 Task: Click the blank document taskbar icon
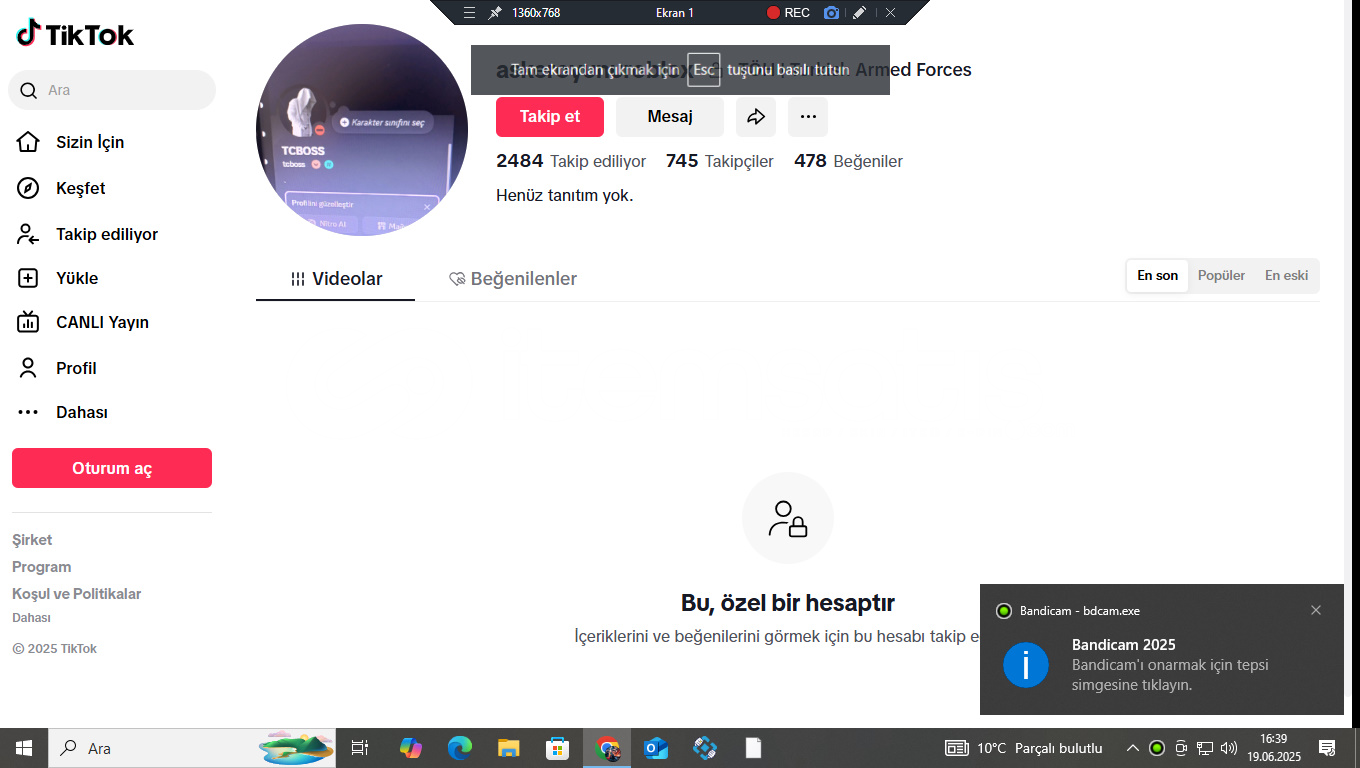click(x=754, y=748)
